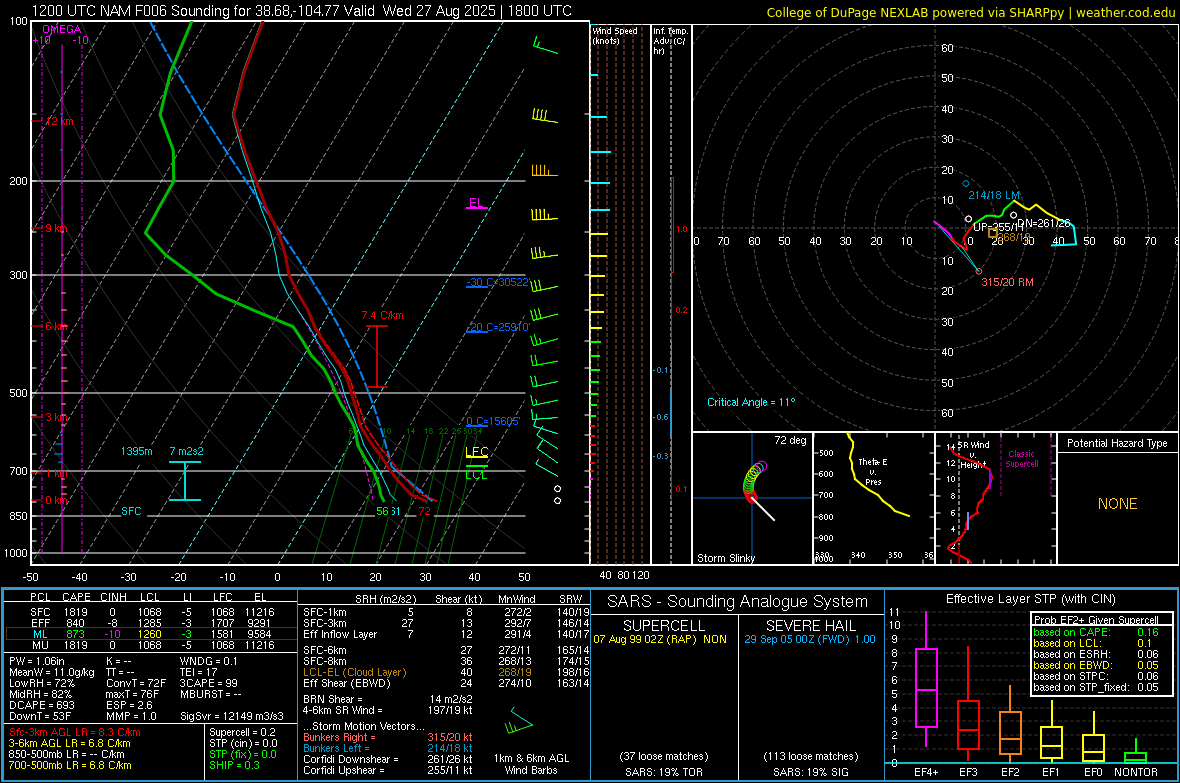Click the magenta EL level label
The height and width of the screenshot is (783, 1180).
tap(476, 203)
